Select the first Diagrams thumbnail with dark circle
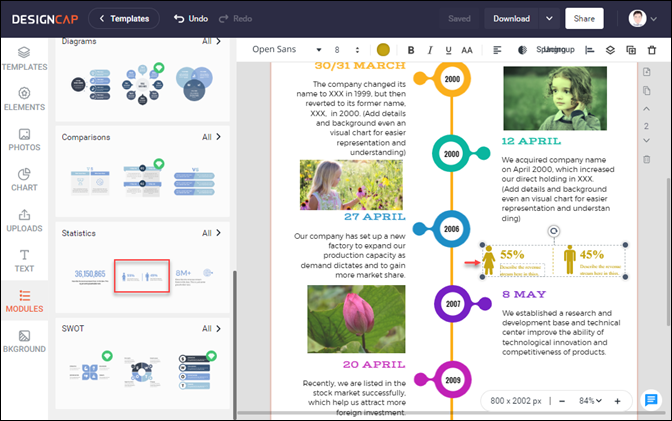 tap(90, 85)
